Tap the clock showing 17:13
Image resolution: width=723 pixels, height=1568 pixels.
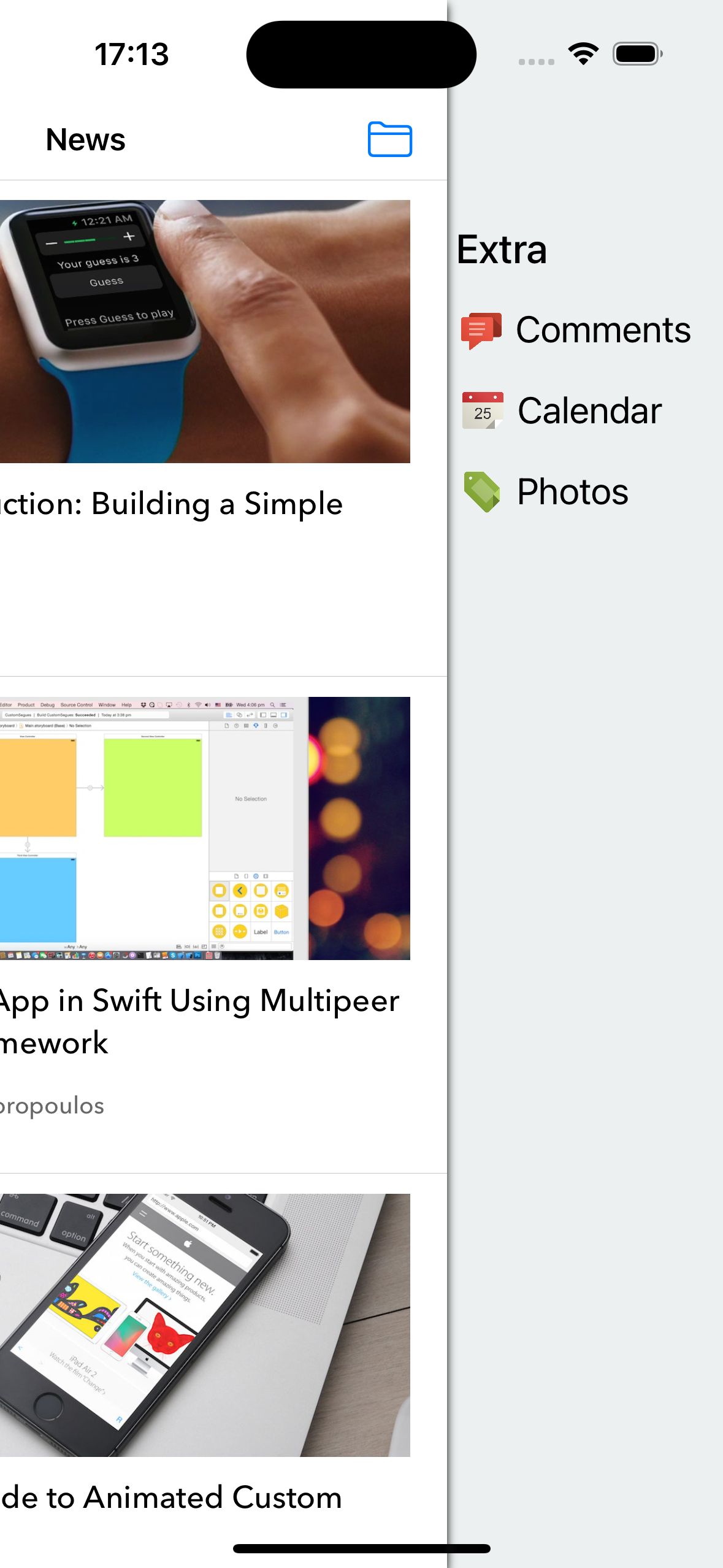131,54
